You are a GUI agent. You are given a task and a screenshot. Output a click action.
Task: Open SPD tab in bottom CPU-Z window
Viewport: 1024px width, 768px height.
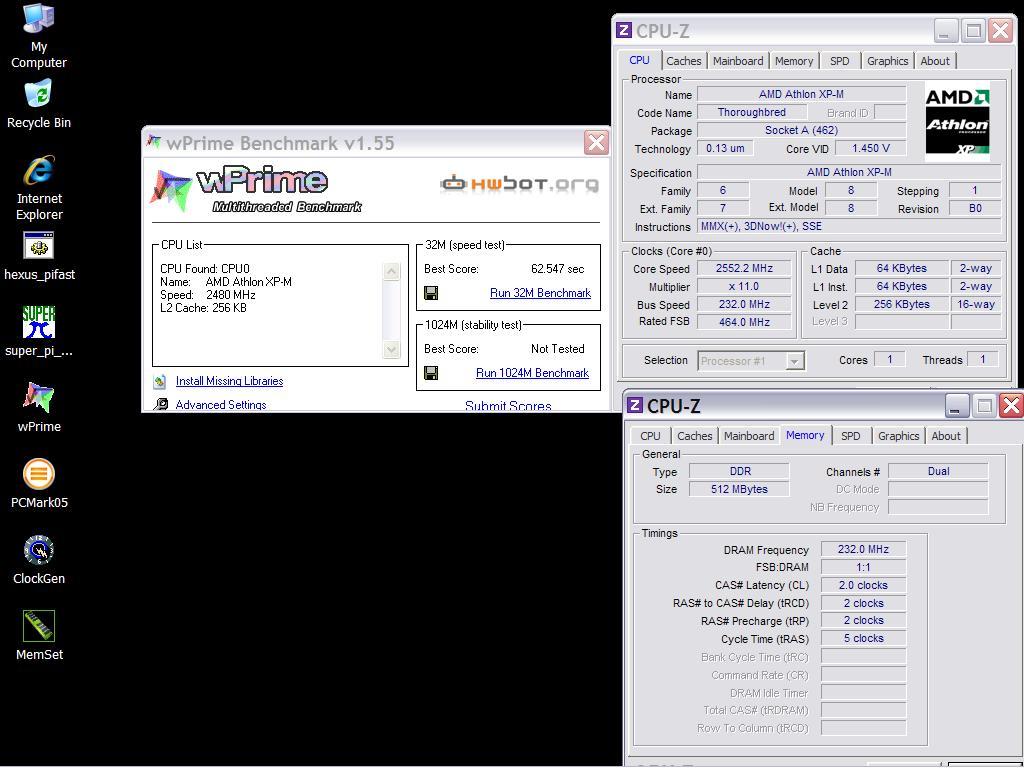click(x=851, y=436)
